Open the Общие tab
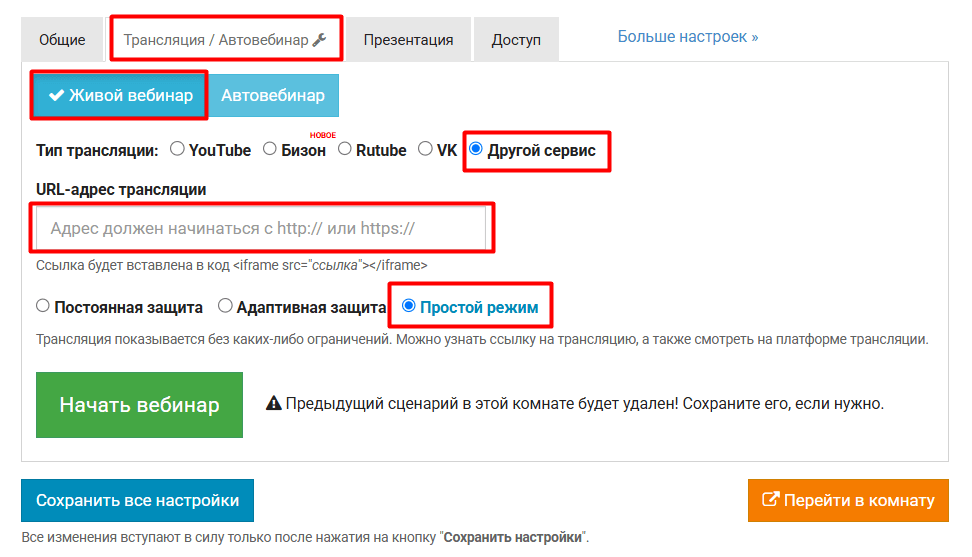Screen dimensions: 972x557 pos(62,40)
